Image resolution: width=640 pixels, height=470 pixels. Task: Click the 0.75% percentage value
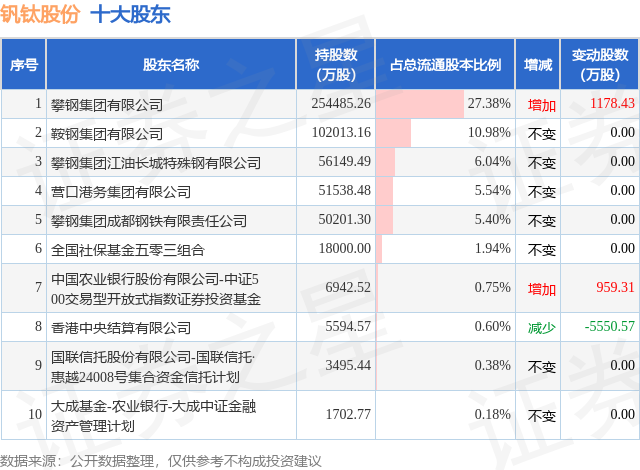[x=492, y=287]
